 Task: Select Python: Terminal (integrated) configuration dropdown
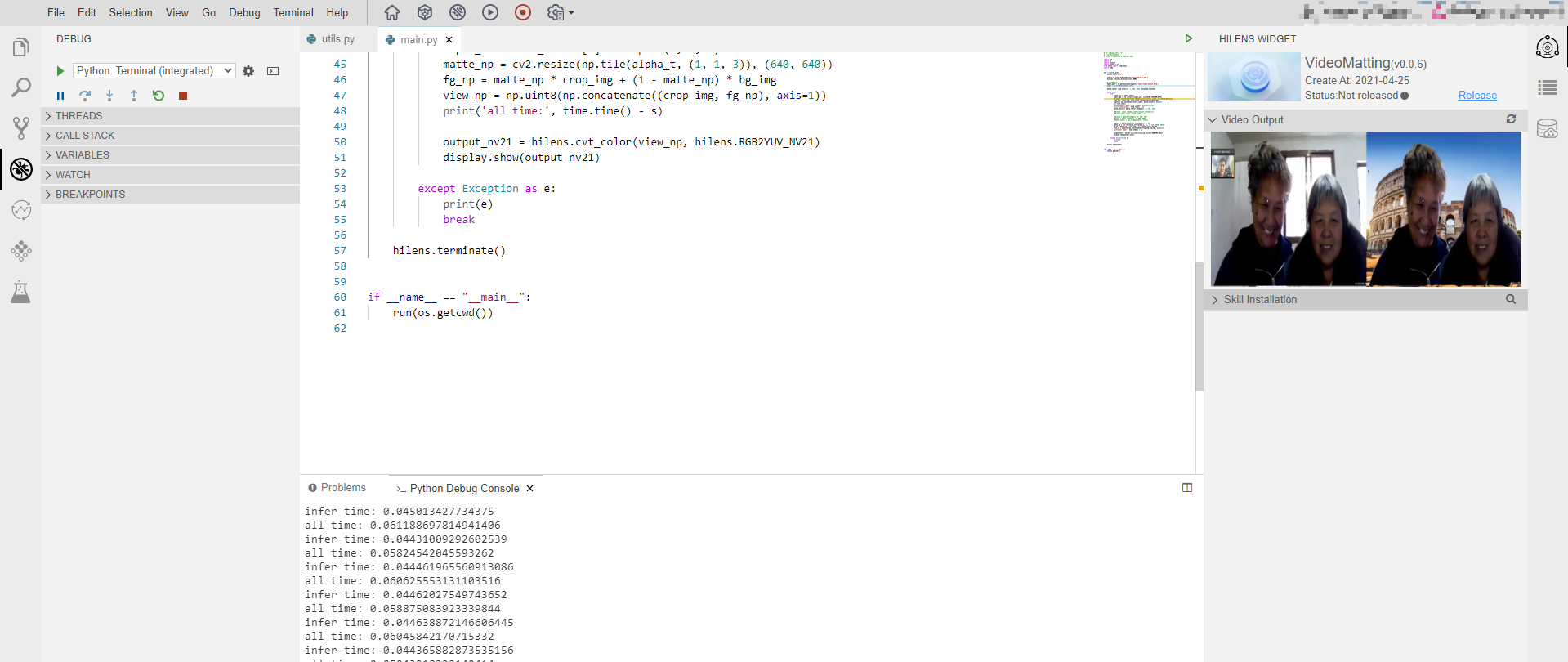[154, 71]
